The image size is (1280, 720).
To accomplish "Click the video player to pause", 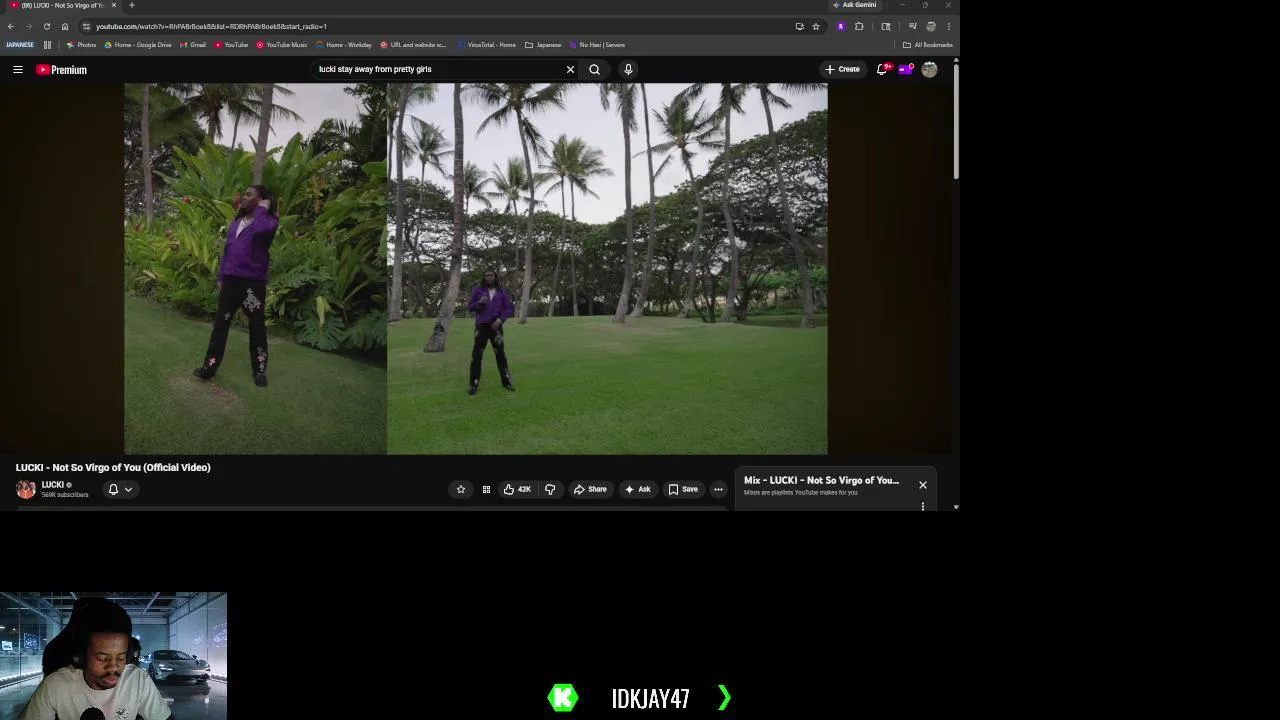I will 476,268.
